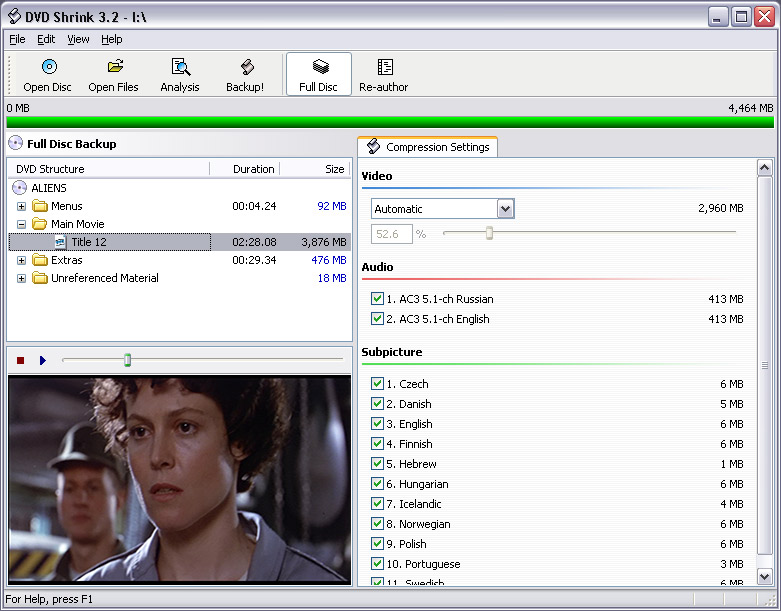Click the Title 12 video icon
The image size is (781, 611).
[60, 242]
